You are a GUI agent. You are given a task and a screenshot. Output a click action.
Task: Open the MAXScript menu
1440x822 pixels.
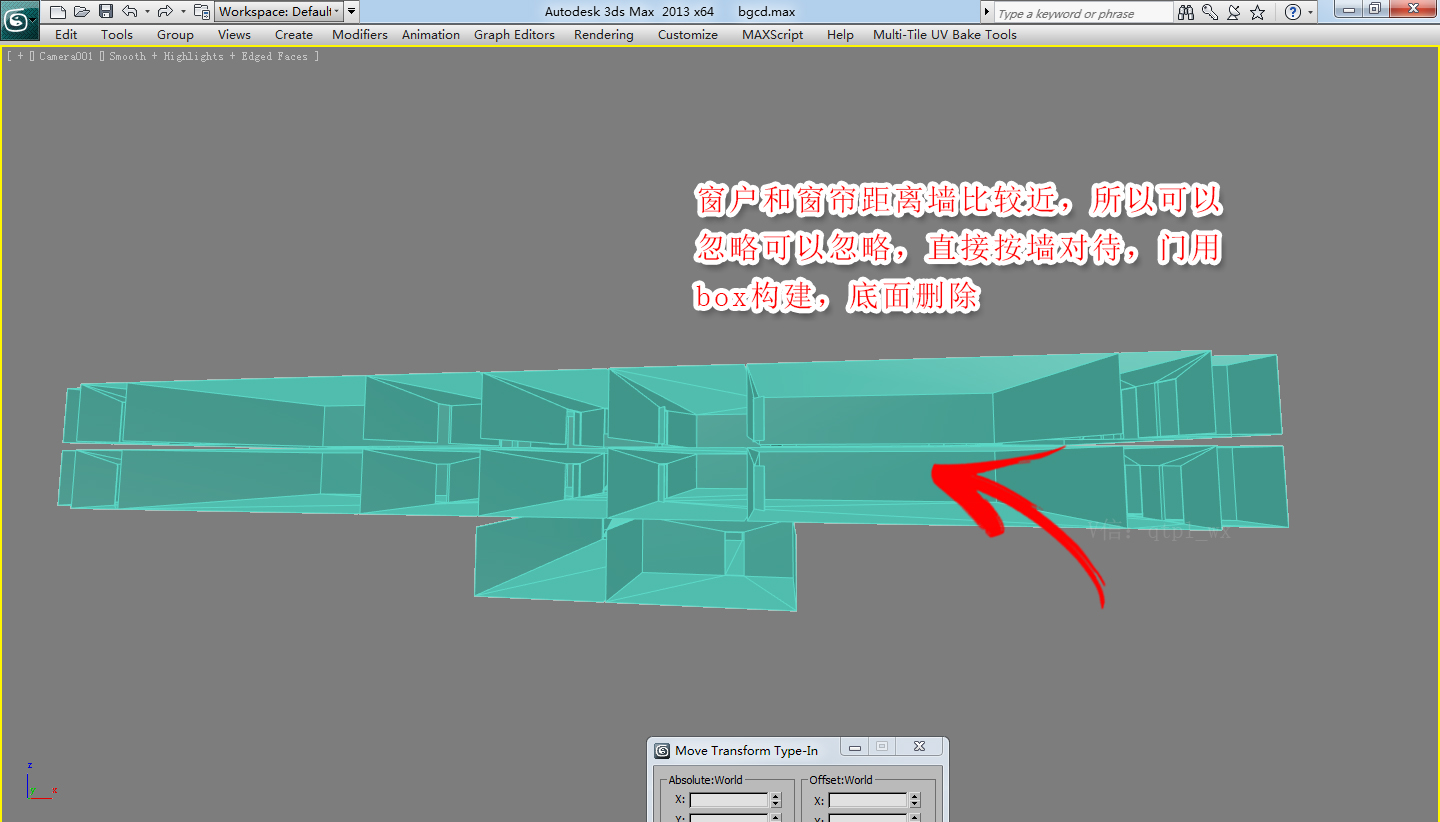773,34
